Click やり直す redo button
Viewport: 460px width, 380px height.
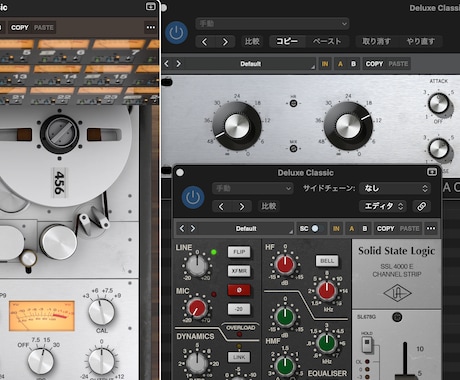[421, 41]
